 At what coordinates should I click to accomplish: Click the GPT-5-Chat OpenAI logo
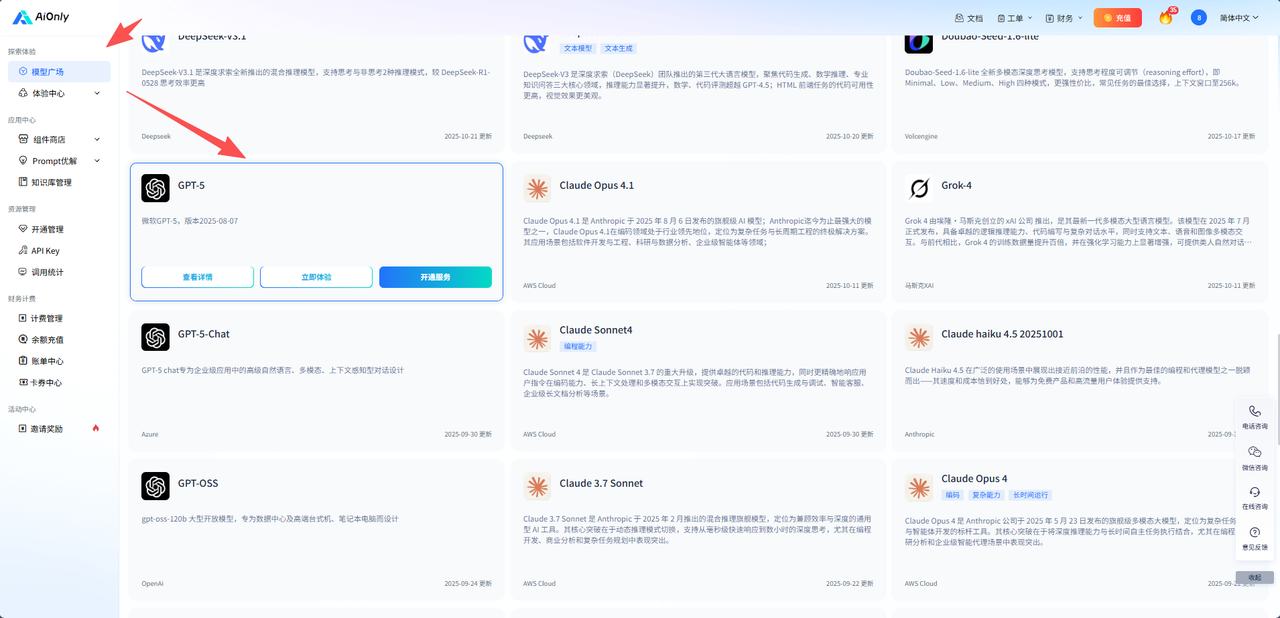[x=155, y=337]
